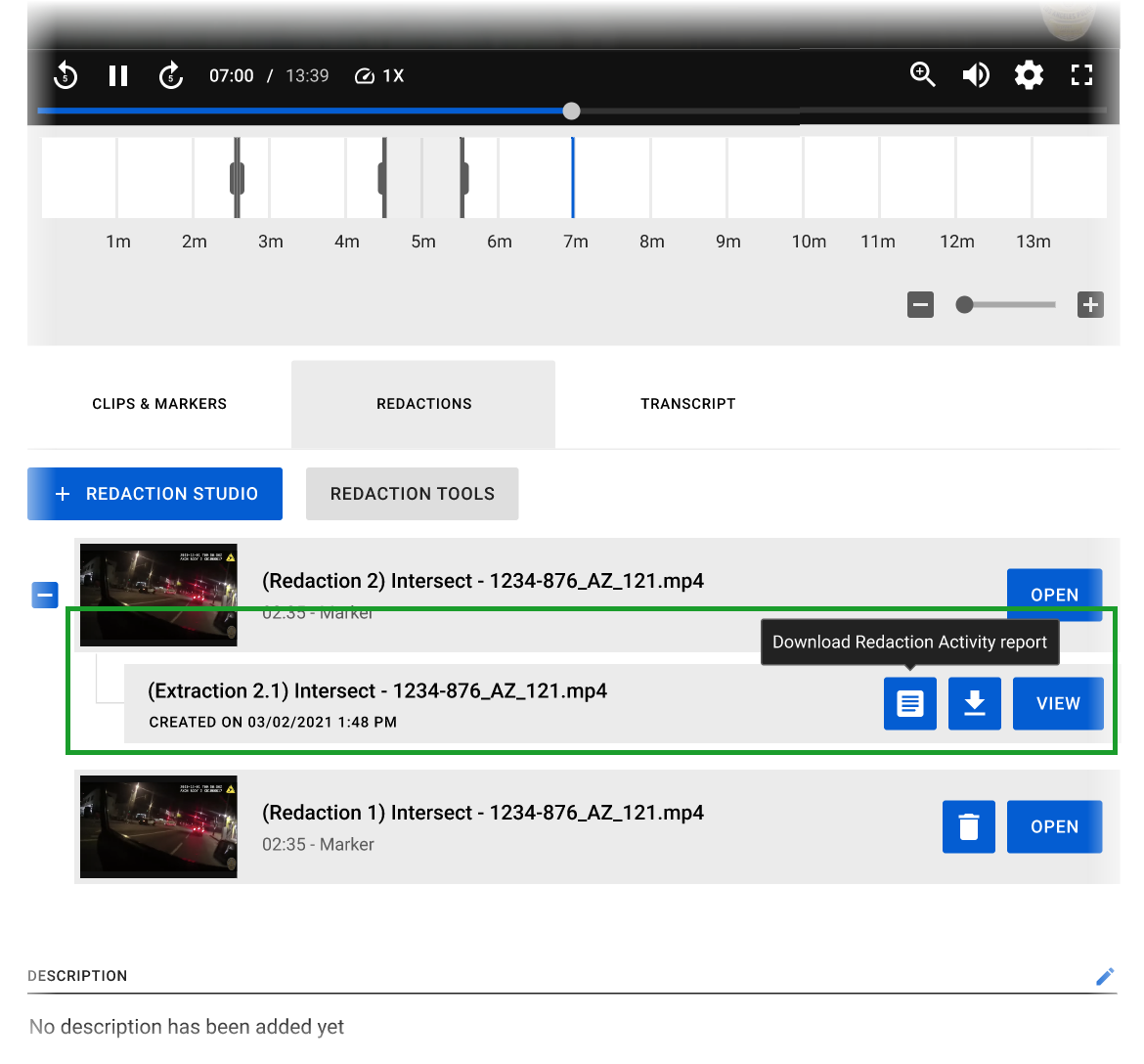Delete Redaction 1 with trash icon

[968, 826]
